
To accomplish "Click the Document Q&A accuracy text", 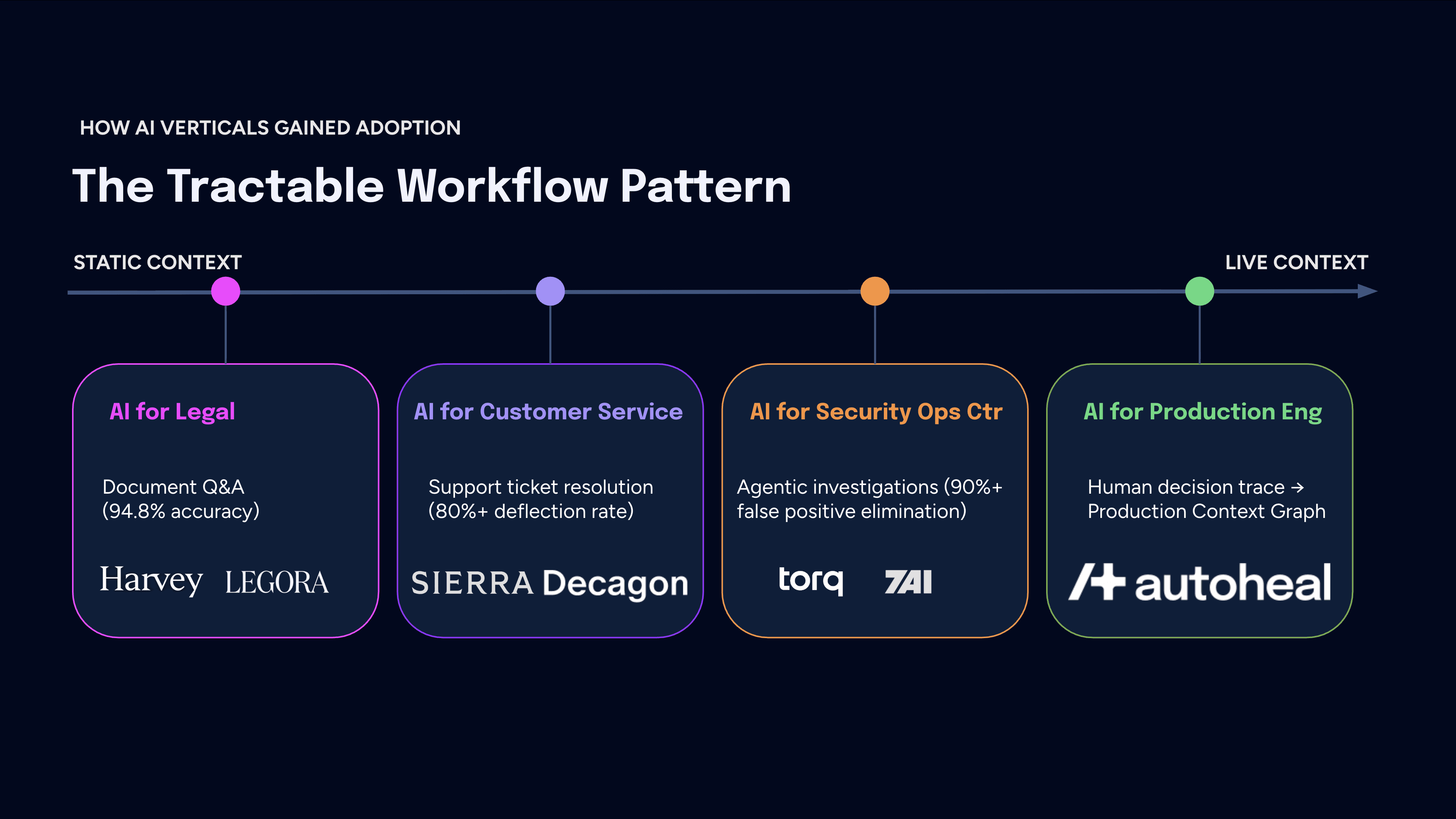I will pos(180,499).
